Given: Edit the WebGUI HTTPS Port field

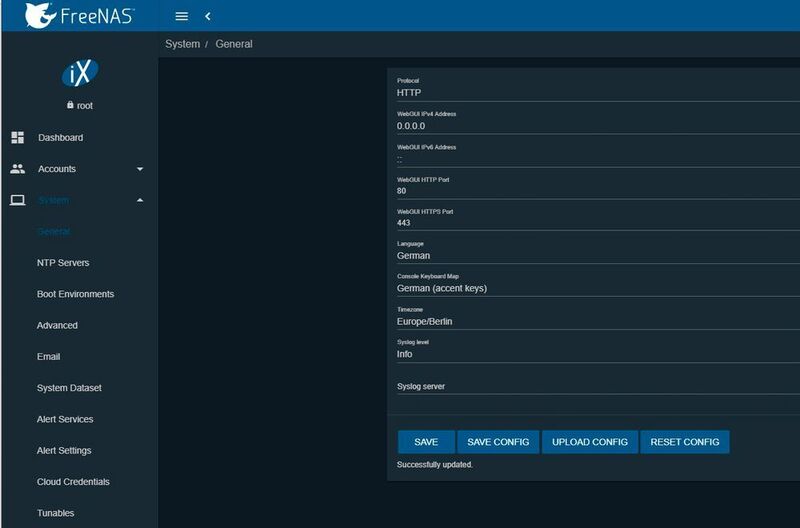Looking at the screenshot, I should click(598, 223).
